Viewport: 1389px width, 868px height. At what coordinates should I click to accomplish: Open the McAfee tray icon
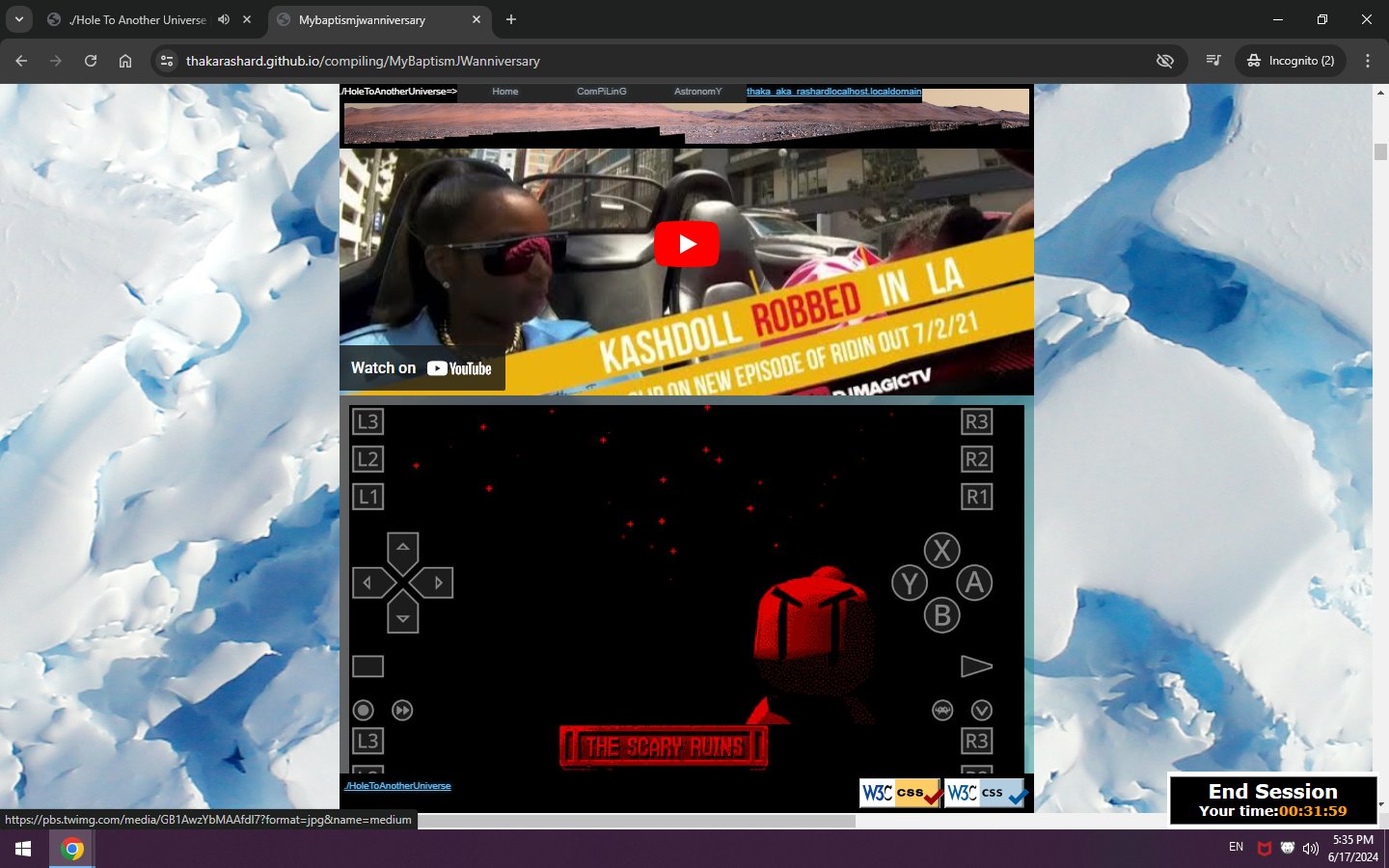(x=1264, y=849)
